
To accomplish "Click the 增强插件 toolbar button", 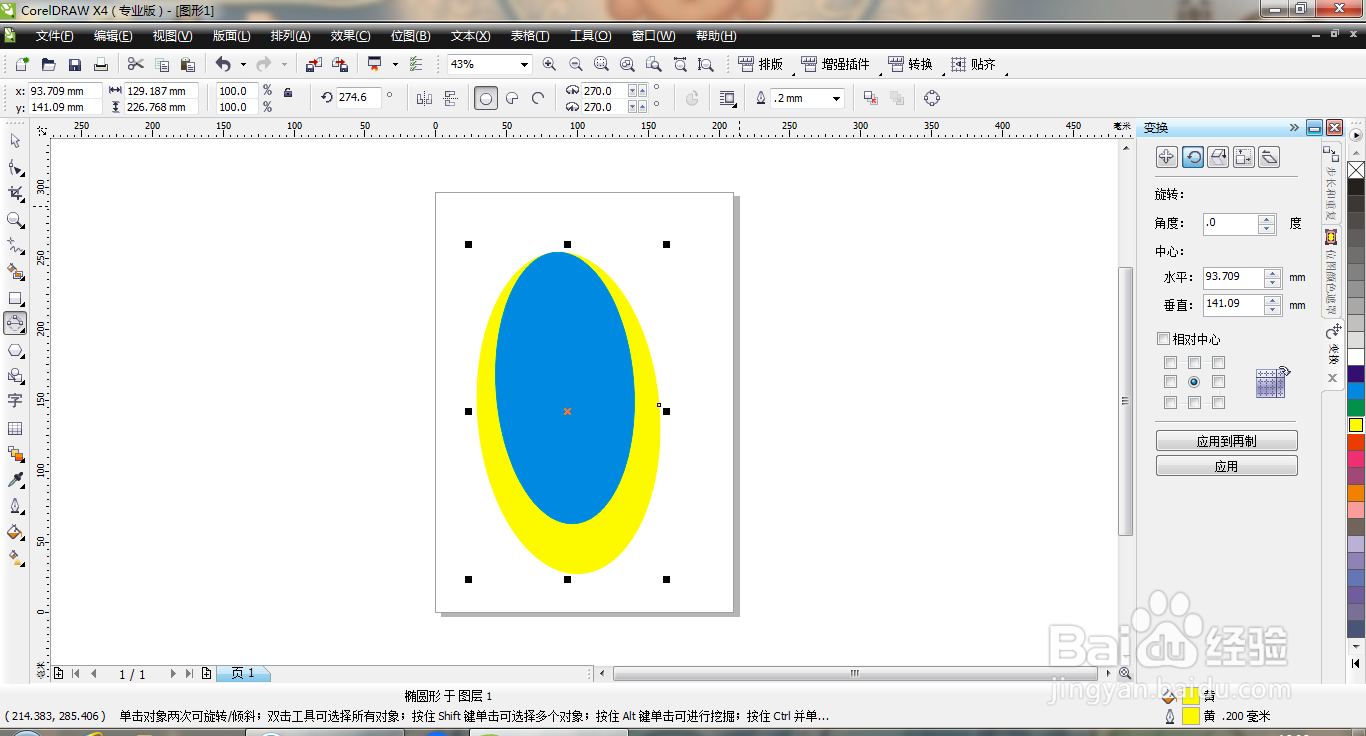I will click(836, 64).
